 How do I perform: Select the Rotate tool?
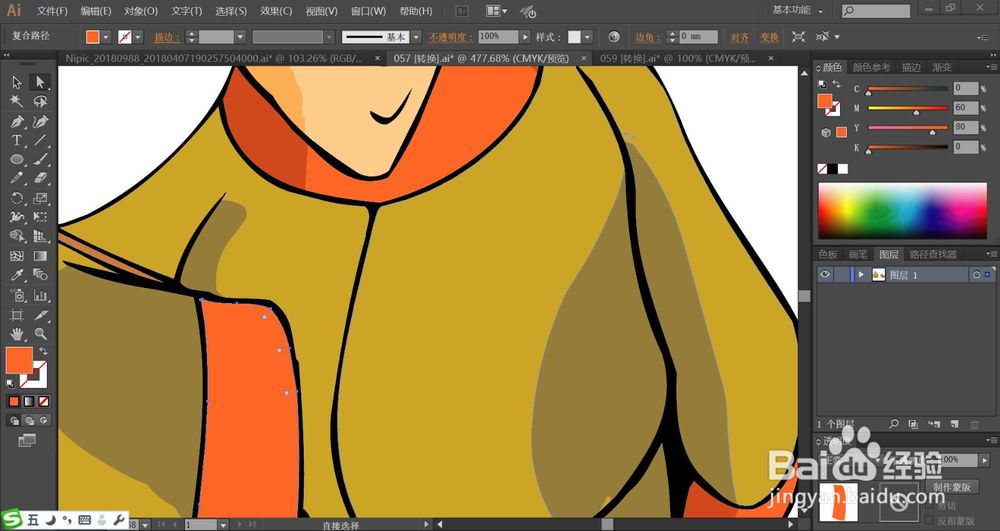click(17, 198)
